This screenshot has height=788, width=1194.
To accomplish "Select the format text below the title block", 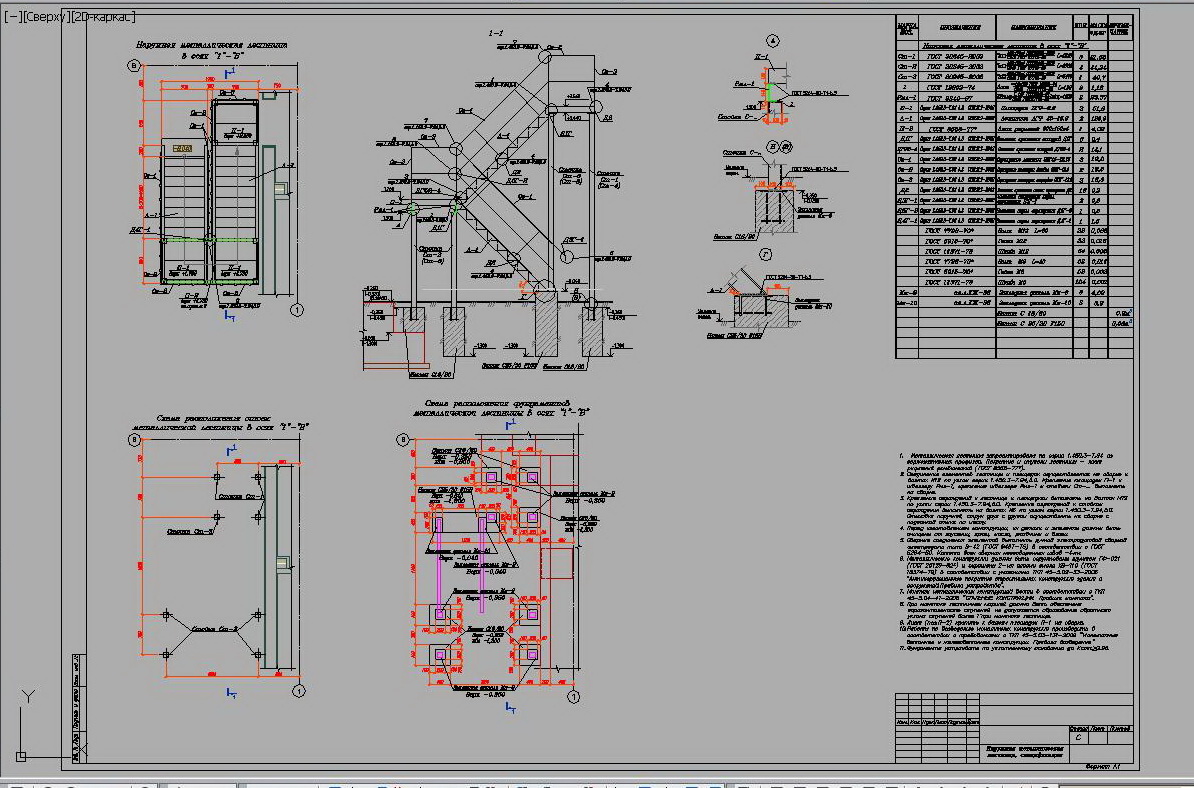I will coord(1101,765).
